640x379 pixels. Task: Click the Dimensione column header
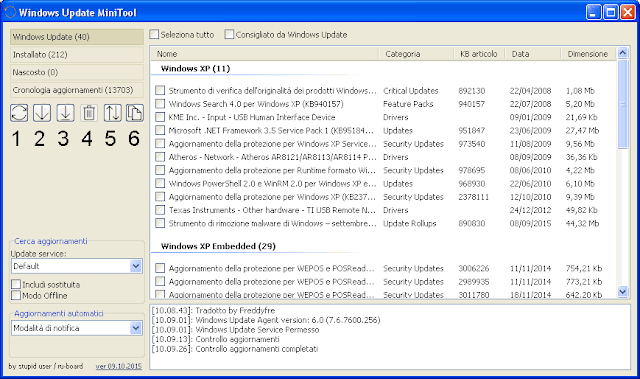[x=588, y=54]
